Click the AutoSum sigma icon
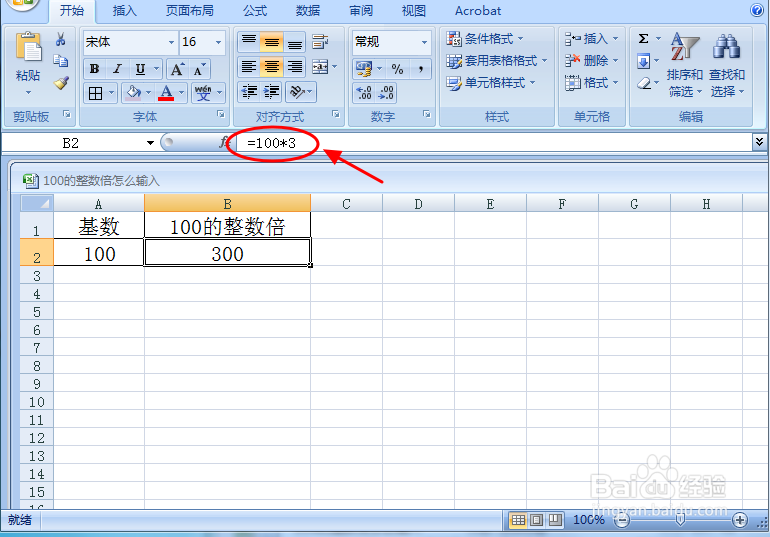Image resolution: width=770 pixels, height=537 pixels. coord(643,39)
